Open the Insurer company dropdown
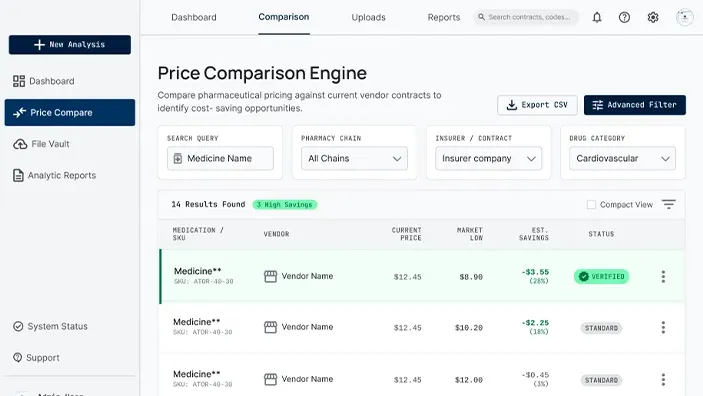This screenshot has height=396, width=703. click(488, 158)
